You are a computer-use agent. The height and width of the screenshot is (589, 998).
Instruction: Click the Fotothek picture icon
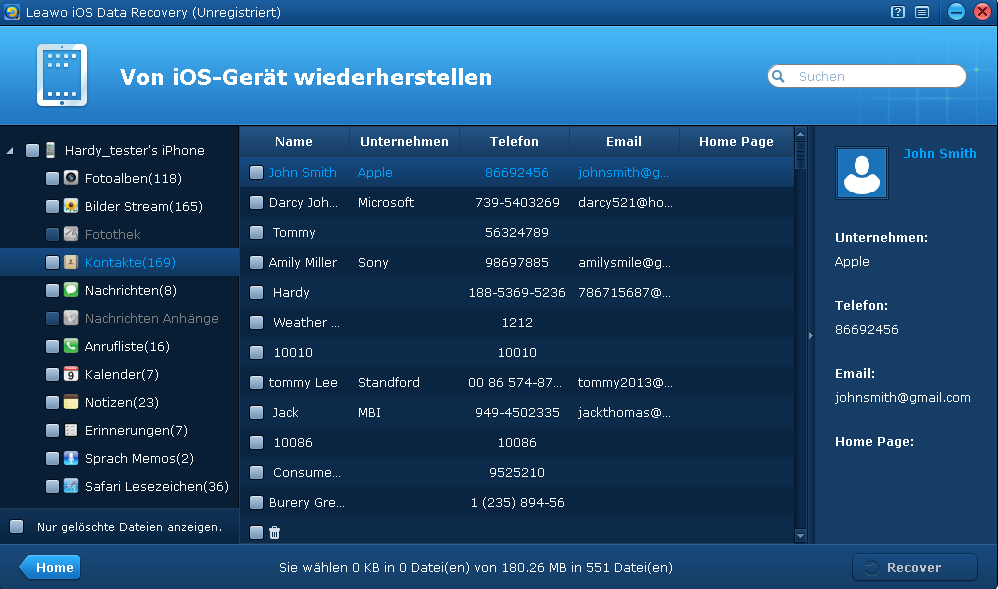click(x=71, y=234)
